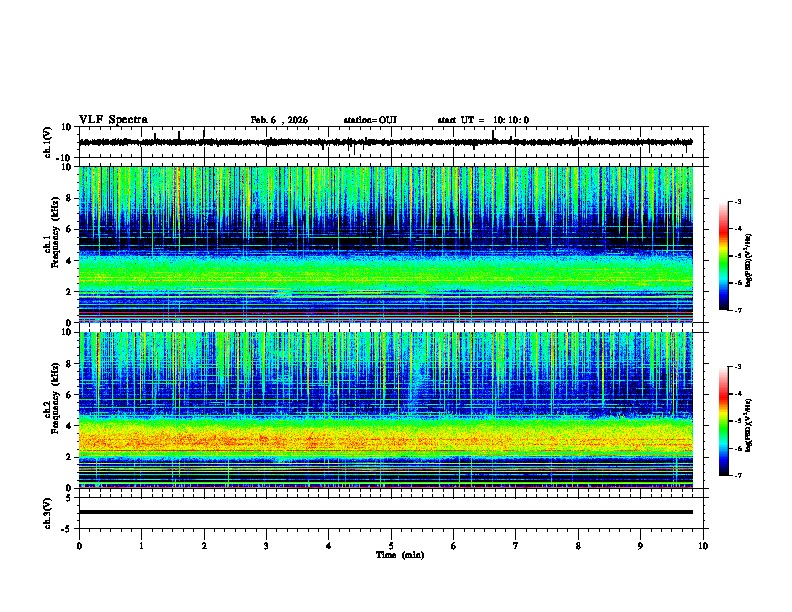Click the ch.1 "Frequency (kHz)" axis label
This screenshot has width=792, height=612.
pyautogui.click(x=55, y=233)
